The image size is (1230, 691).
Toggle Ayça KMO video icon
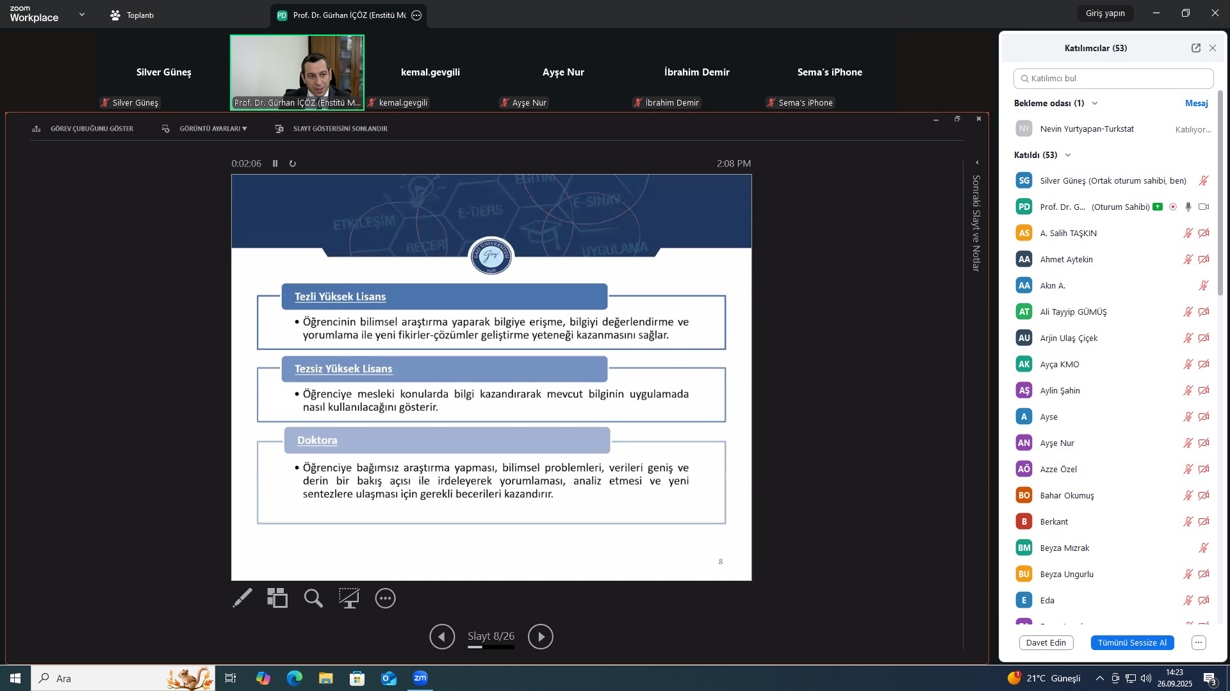[x=1204, y=364]
